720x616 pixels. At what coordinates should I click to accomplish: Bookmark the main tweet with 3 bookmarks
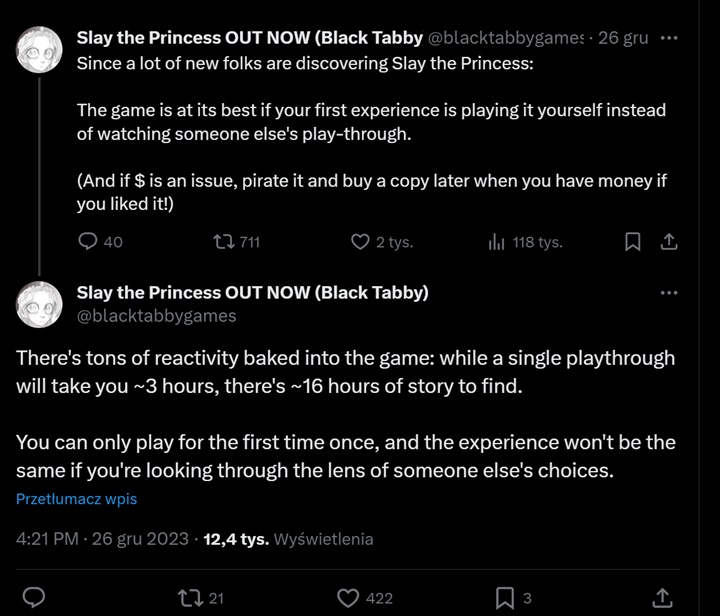pyautogui.click(x=505, y=597)
